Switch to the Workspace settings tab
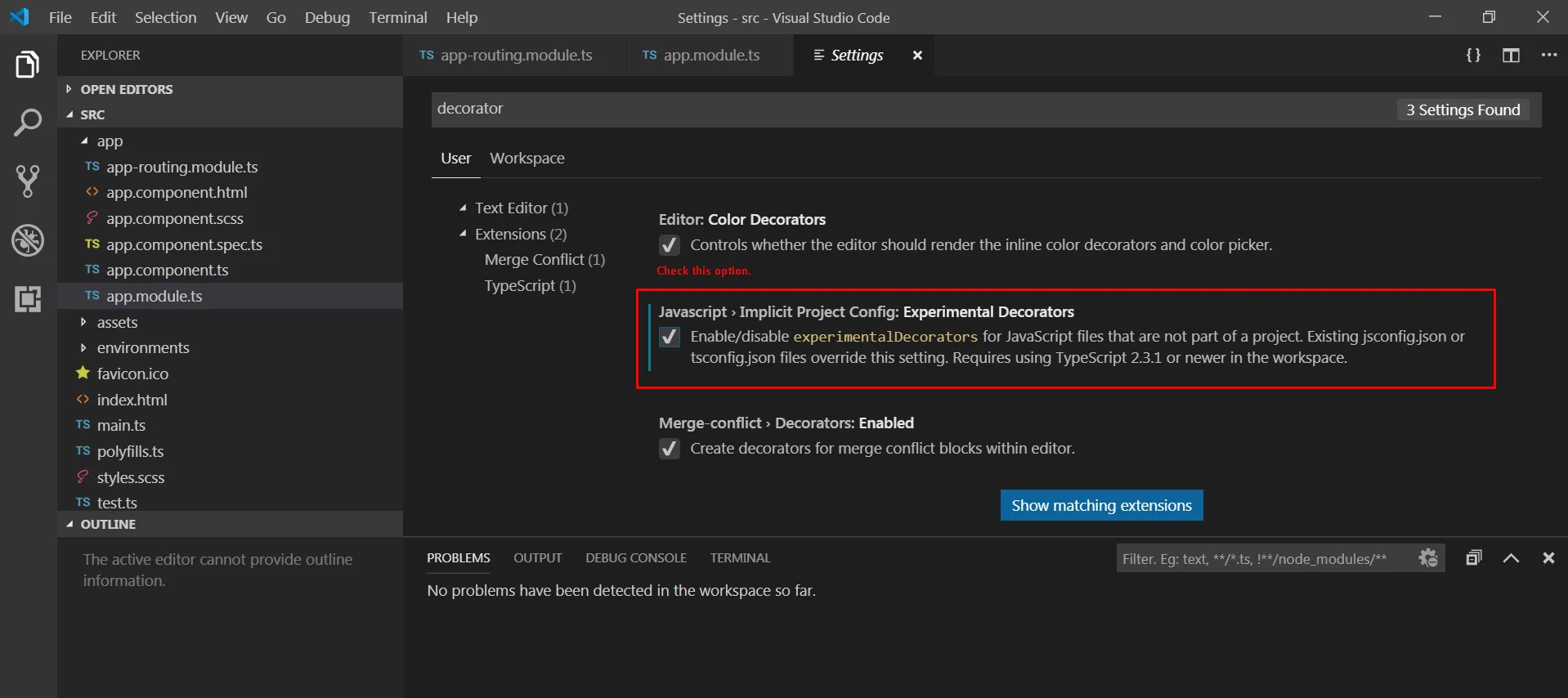The height and width of the screenshot is (698, 1568). tap(527, 159)
